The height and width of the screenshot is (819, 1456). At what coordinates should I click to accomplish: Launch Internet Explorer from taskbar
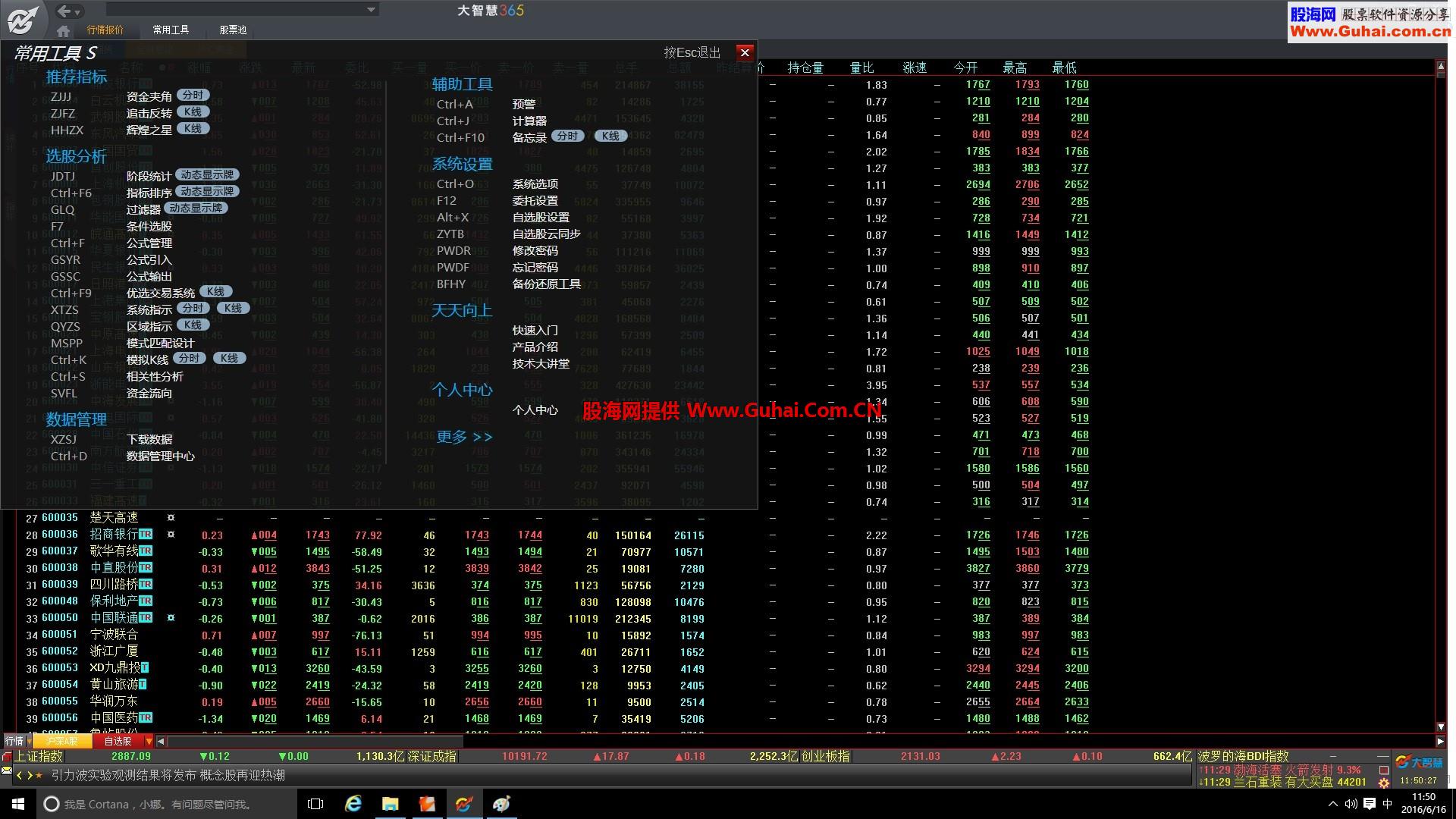(x=353, y=804)
